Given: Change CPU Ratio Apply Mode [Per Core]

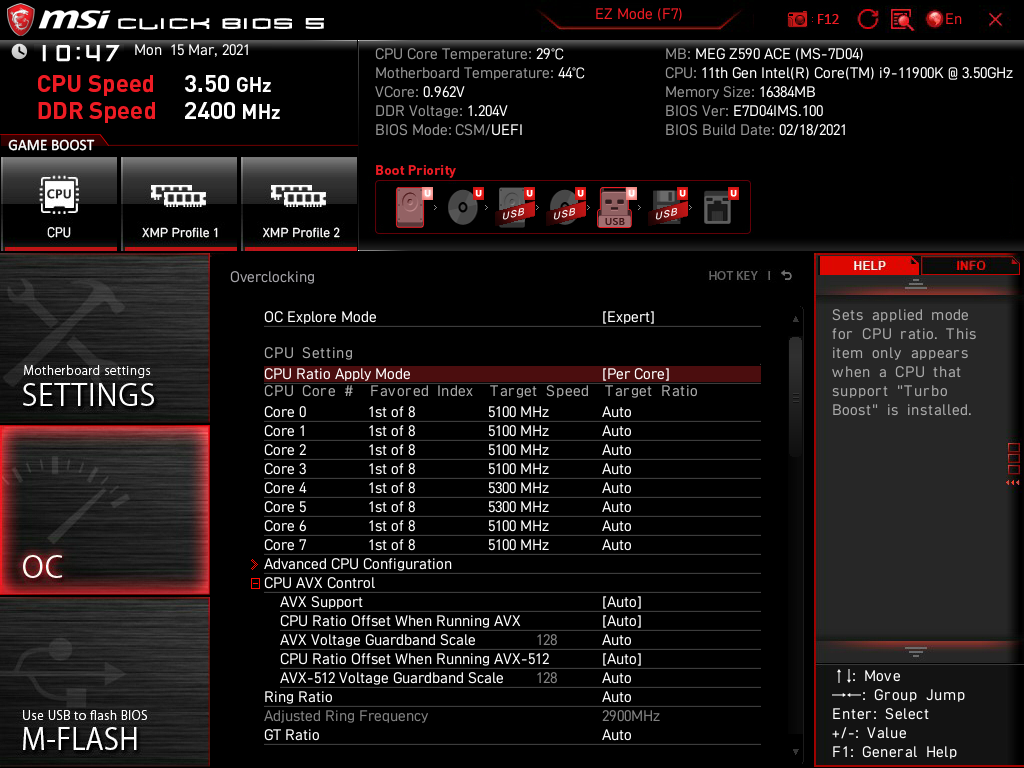Looking at the screenshot, I should [x=635, y=374].
